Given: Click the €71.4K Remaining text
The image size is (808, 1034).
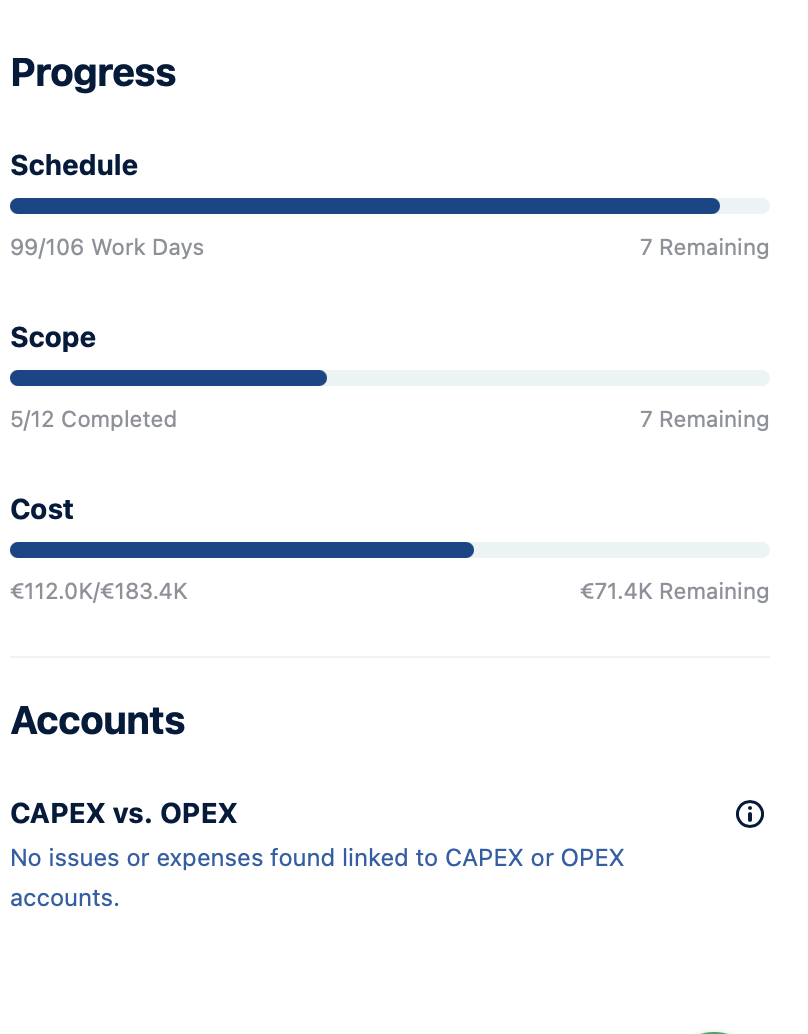Looking at the screenshot, I should (674, 591).
